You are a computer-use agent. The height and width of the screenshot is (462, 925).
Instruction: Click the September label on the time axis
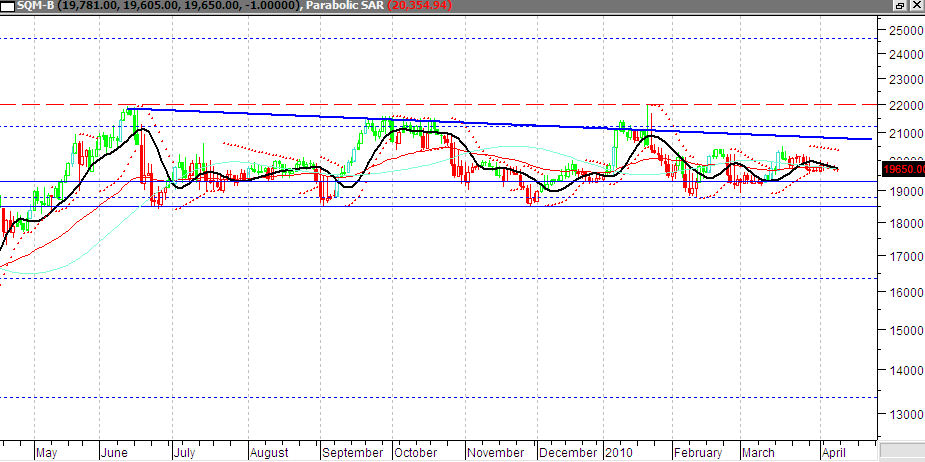pyautogui.click(x=353, y=452)
